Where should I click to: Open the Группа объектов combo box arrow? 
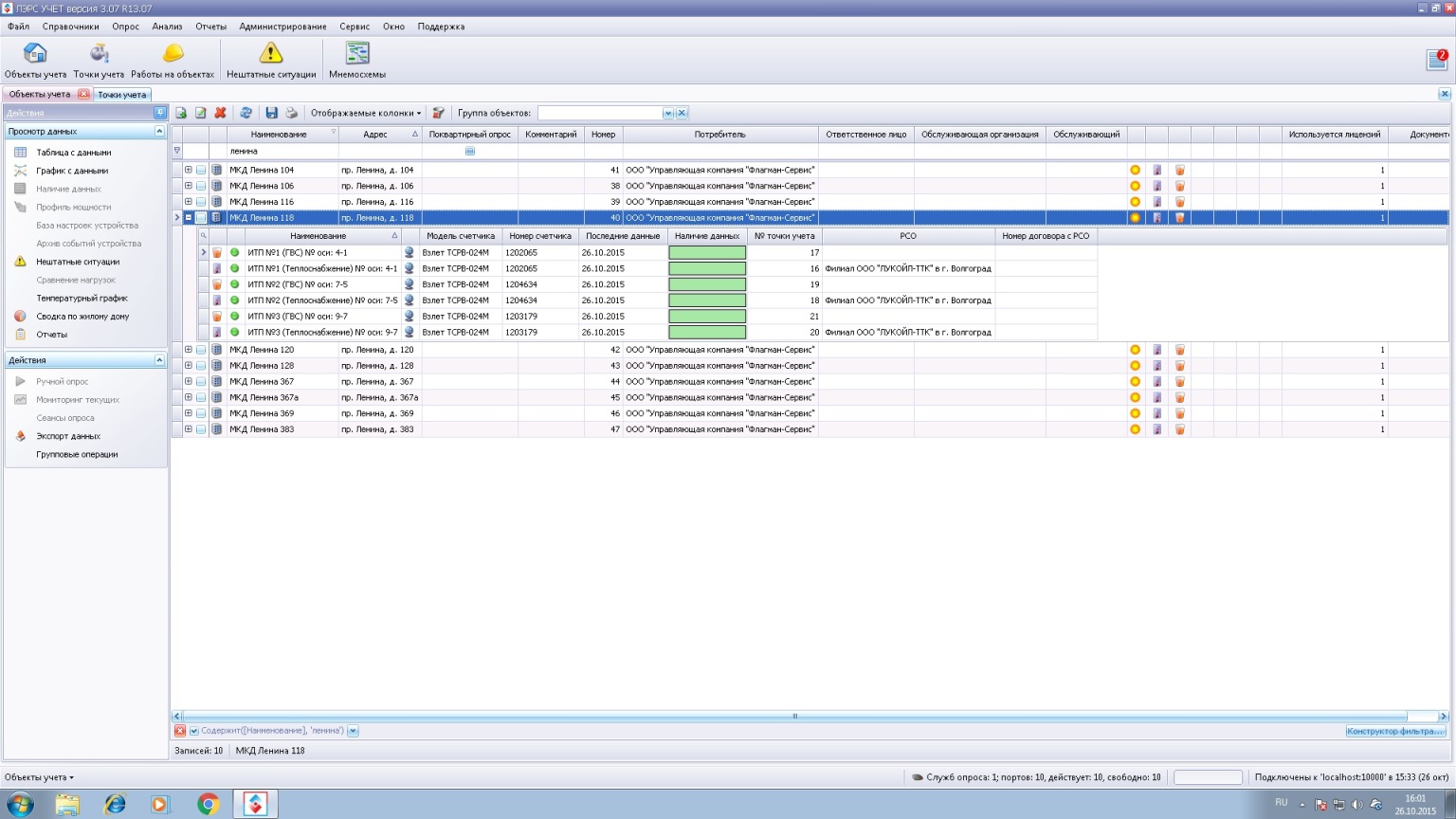tap(667, 113)
